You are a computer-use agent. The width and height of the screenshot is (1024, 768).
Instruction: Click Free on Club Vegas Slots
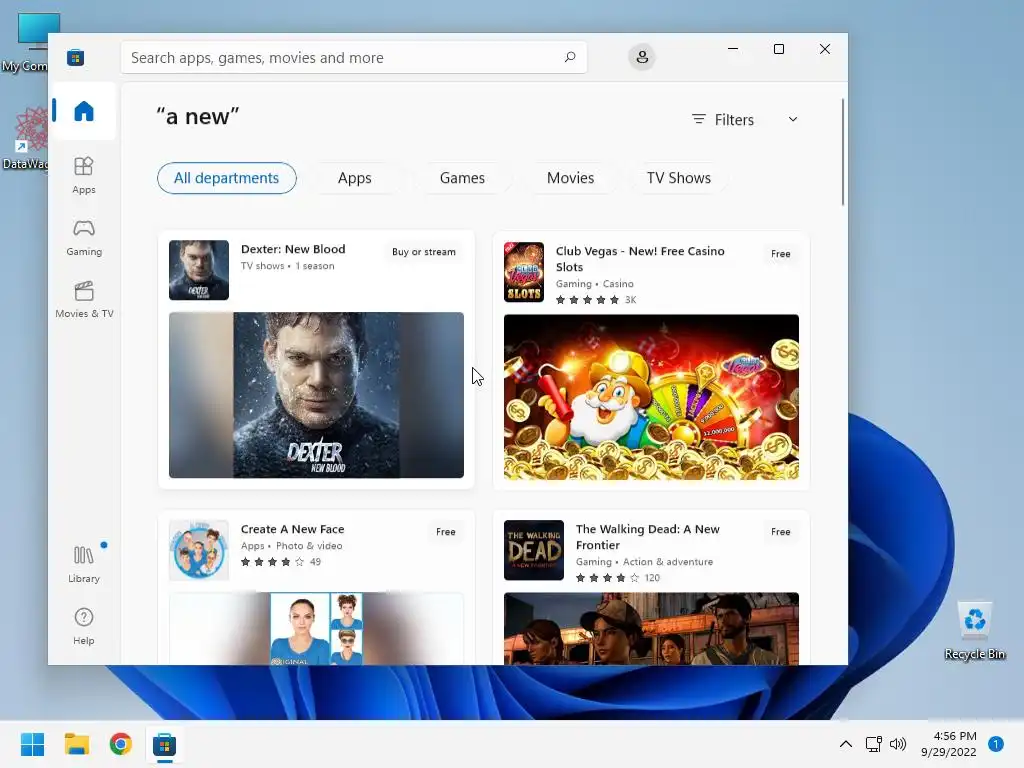coord(780,254)
